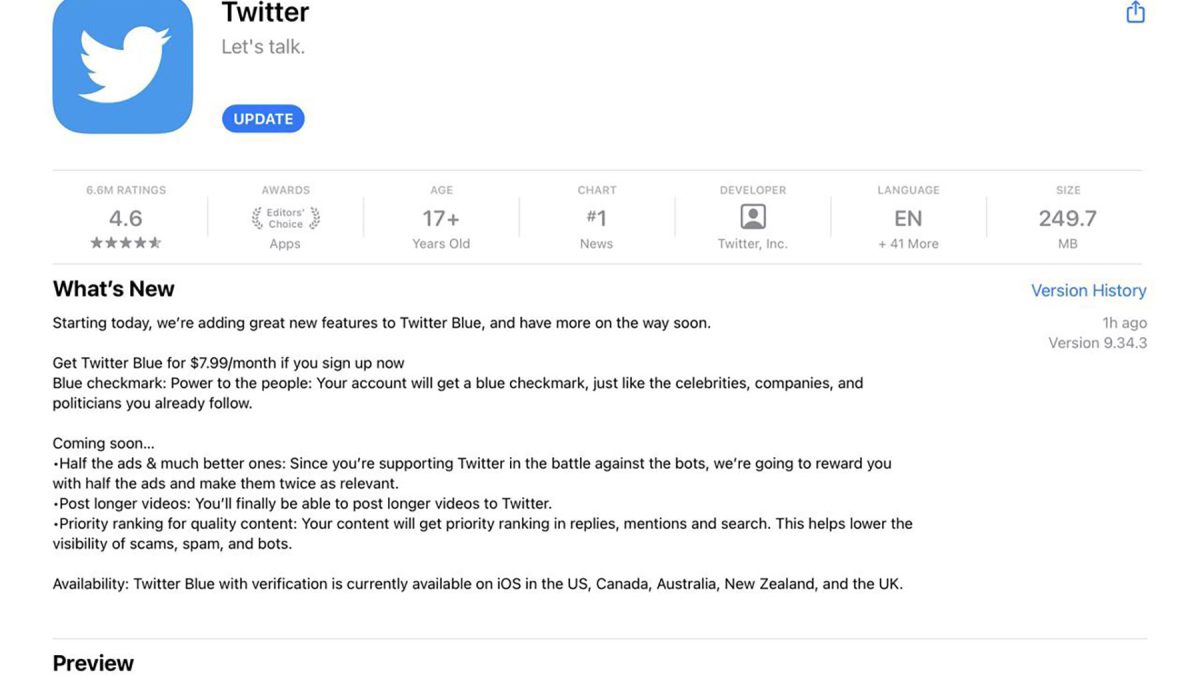Tap the EN language info
This screenshot has width=1200, height=675.
[908, 218]
